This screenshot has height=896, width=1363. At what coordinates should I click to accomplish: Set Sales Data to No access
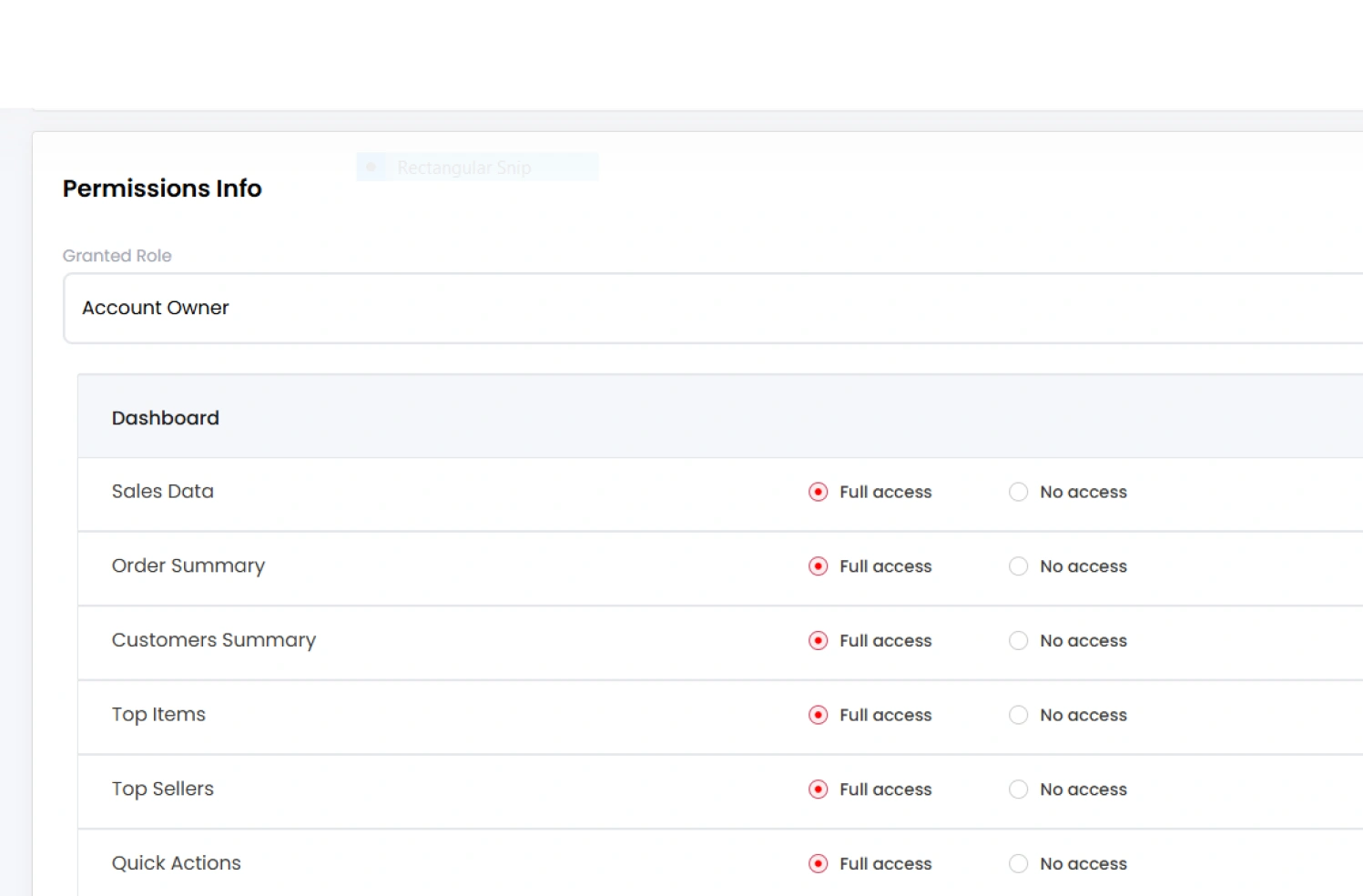tap(1018, 492)
